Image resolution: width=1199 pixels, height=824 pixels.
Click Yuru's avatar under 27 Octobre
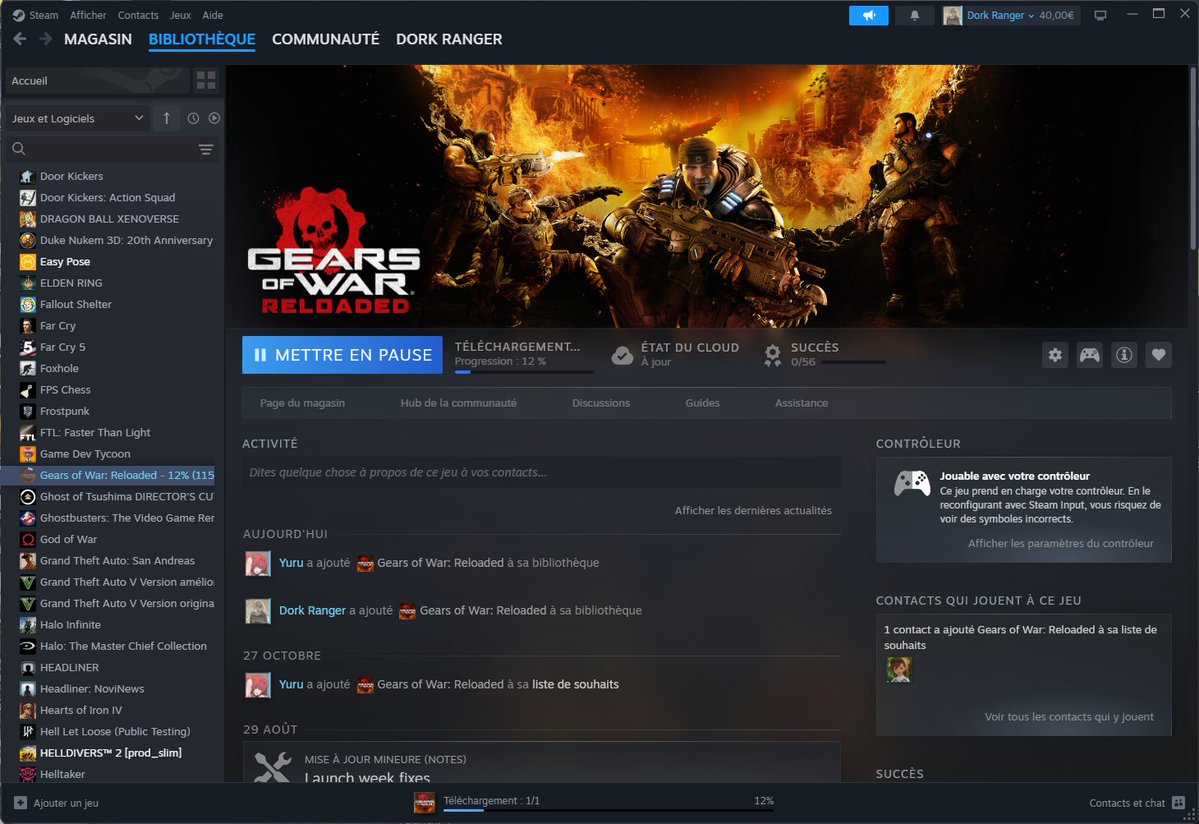(258, 685)
